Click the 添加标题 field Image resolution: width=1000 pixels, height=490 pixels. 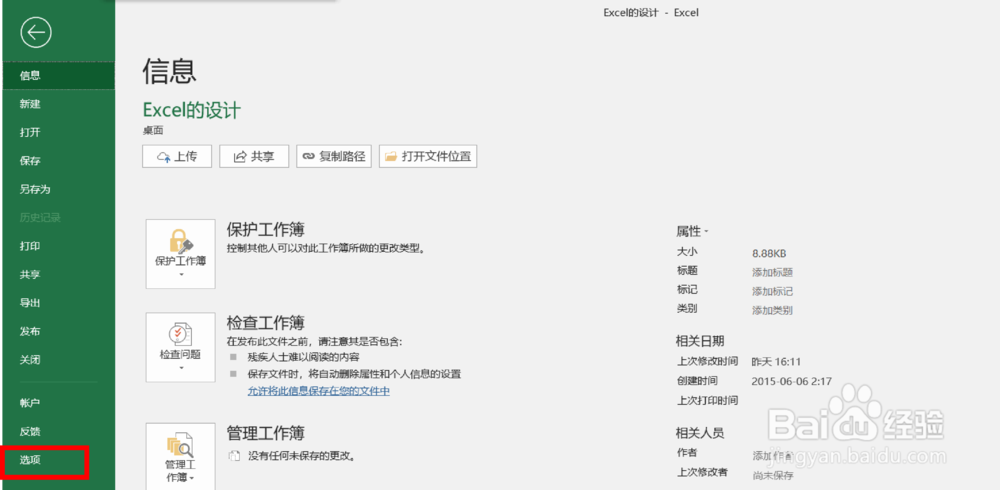click(772, 272)
